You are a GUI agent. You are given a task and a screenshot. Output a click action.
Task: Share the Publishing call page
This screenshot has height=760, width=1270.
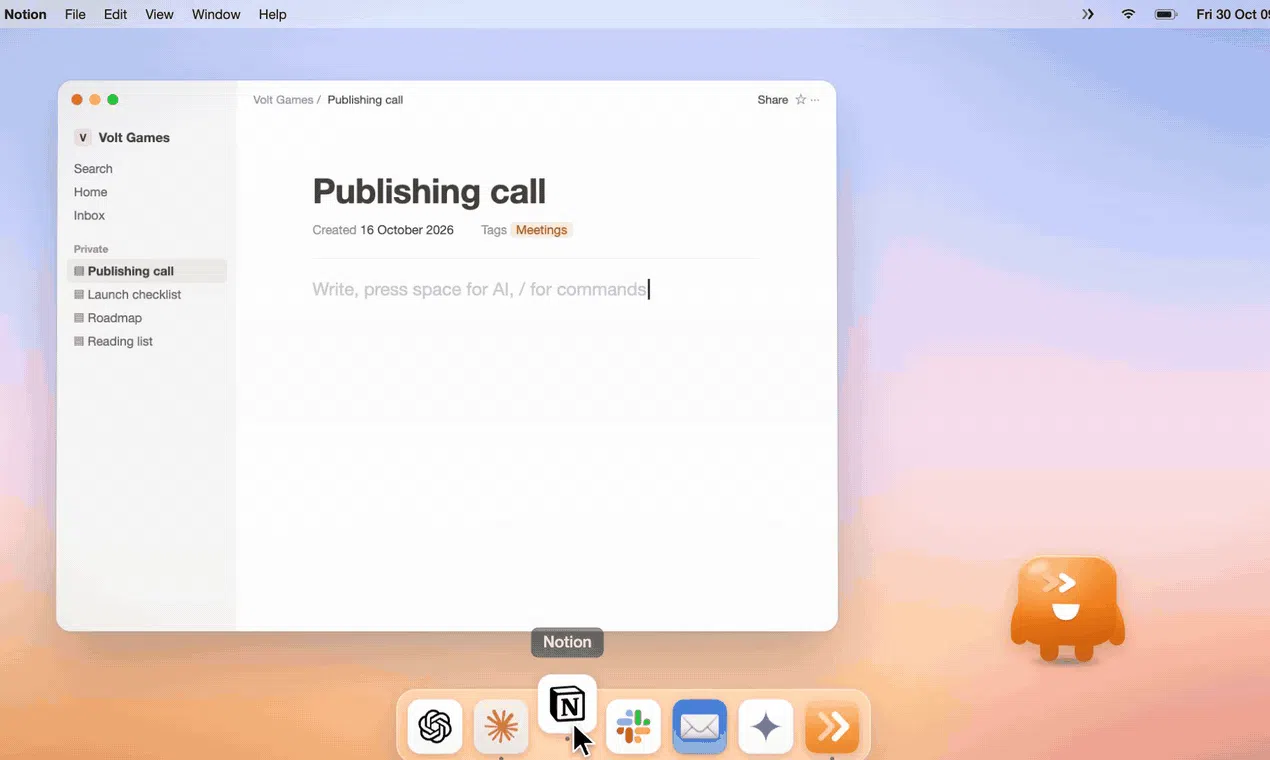pyautogui.click(x=773, y=100)
